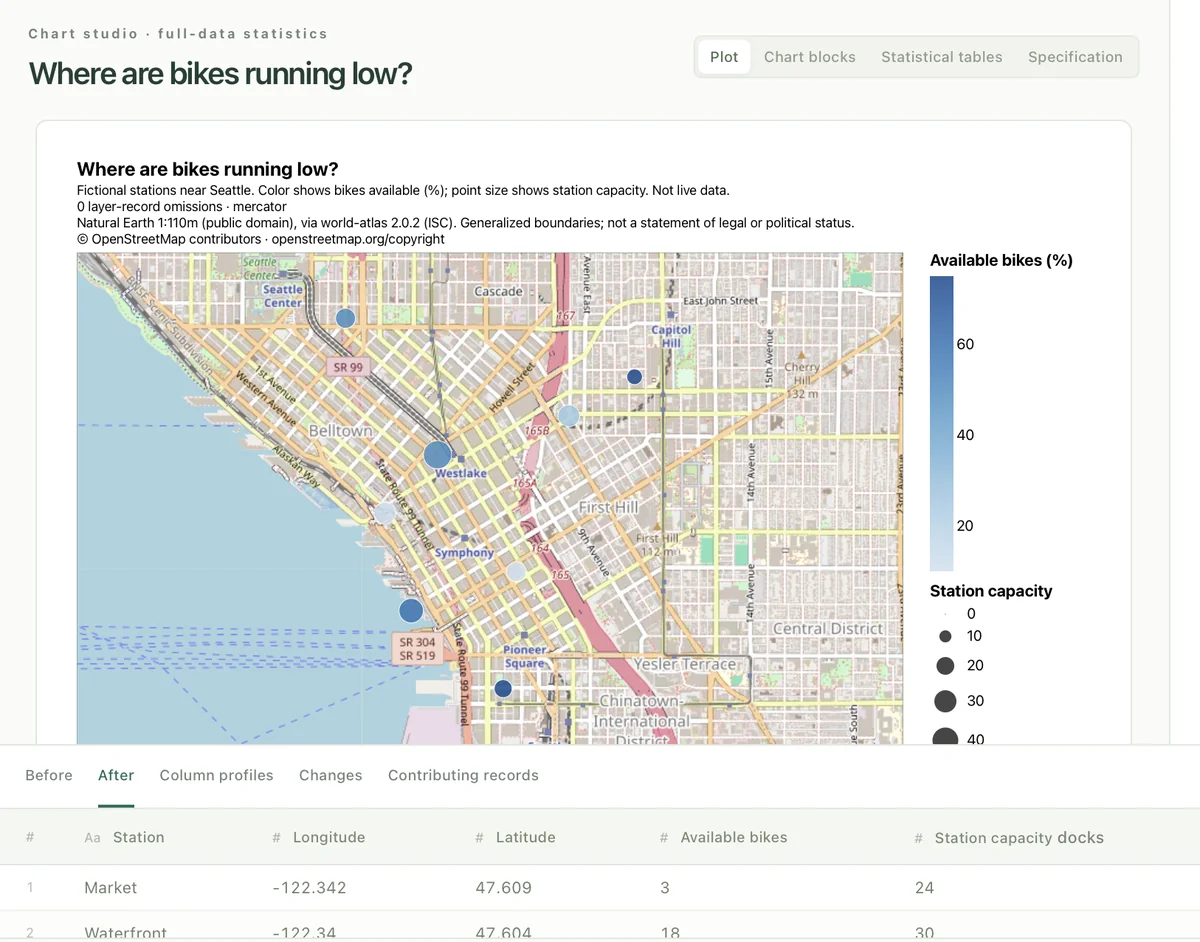Click the chart's title inside the plot
This screenshot has height=942, width=1200.
(x=208, y=169)
